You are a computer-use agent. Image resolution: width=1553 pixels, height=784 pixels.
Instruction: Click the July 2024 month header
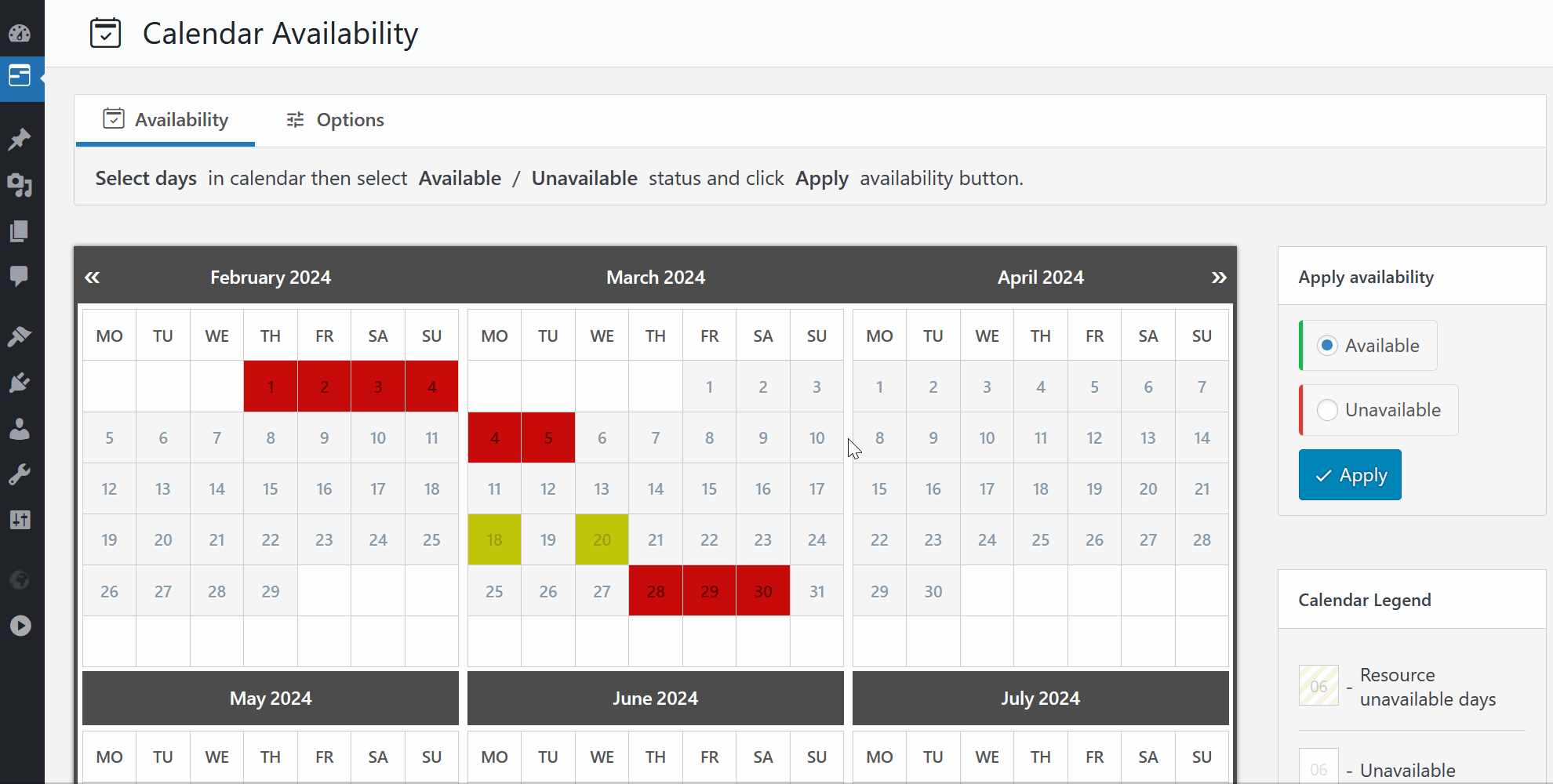1041,699
